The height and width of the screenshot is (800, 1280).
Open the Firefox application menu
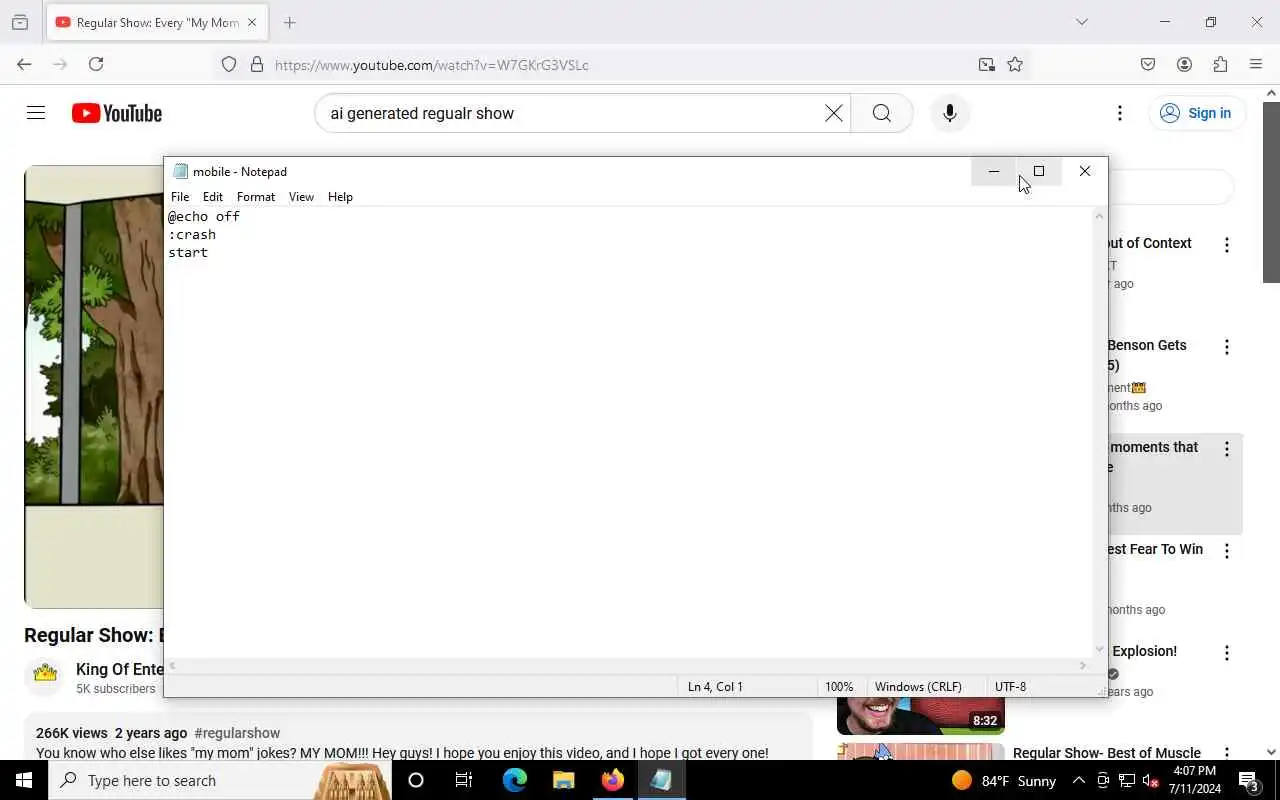1256,64
